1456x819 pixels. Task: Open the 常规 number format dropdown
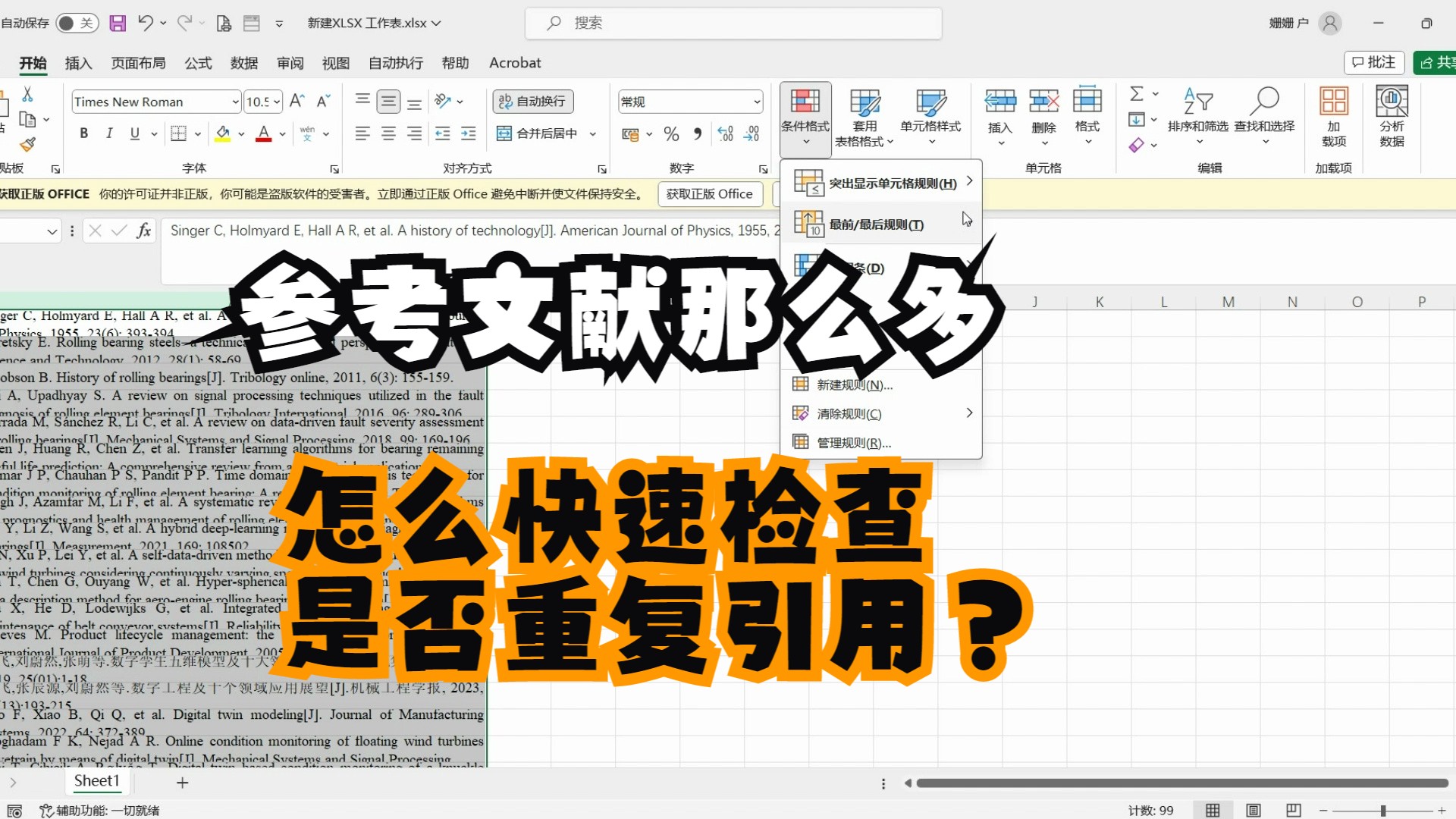756,101
